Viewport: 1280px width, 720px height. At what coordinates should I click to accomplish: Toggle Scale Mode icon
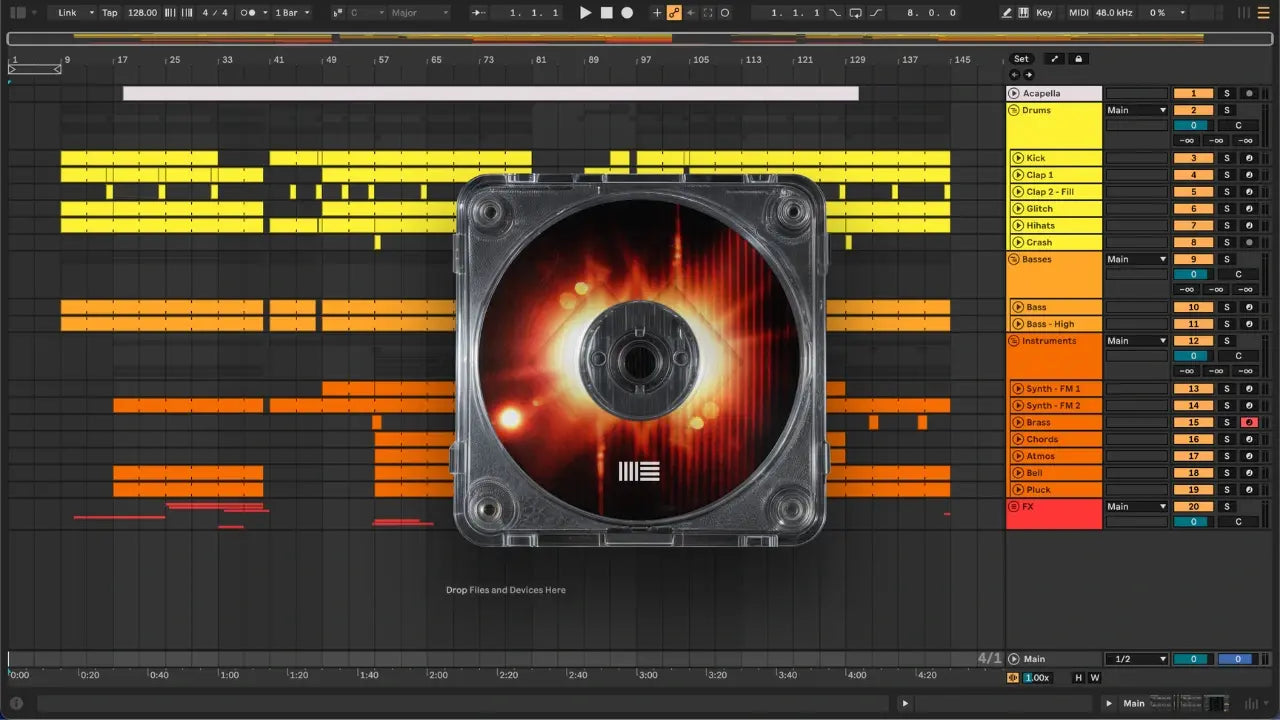337,13
